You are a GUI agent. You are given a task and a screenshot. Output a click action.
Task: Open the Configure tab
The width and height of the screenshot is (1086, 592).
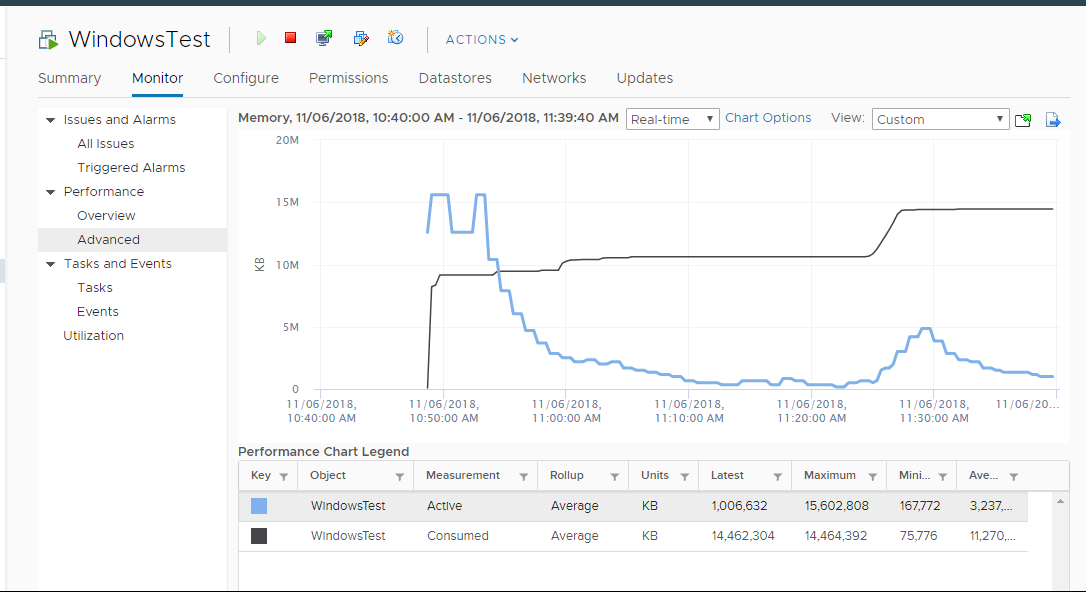click(x=246, y=78)
